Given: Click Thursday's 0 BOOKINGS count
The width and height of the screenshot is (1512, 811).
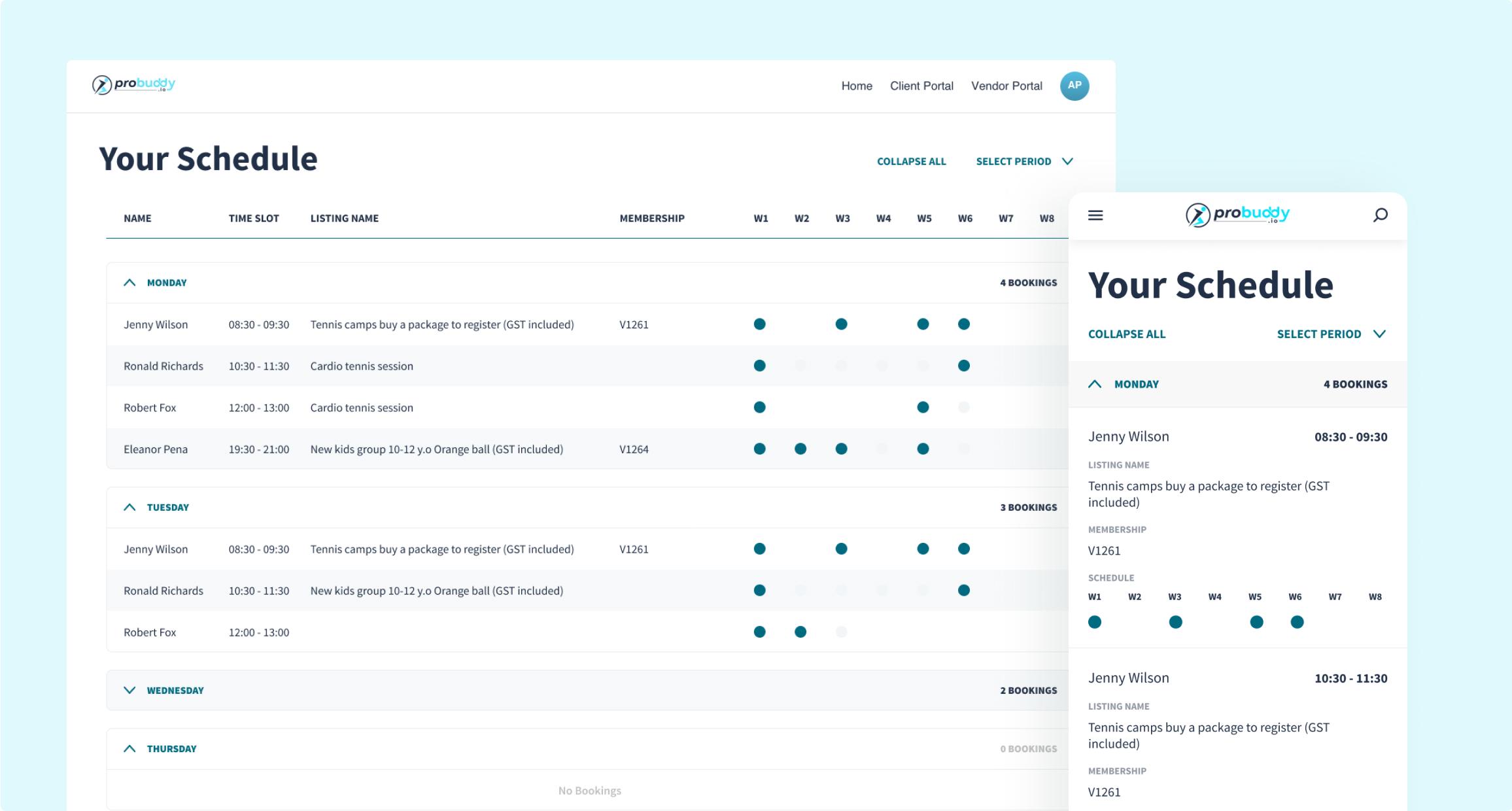Looking at the screenshot, I should coord(1028,749).
